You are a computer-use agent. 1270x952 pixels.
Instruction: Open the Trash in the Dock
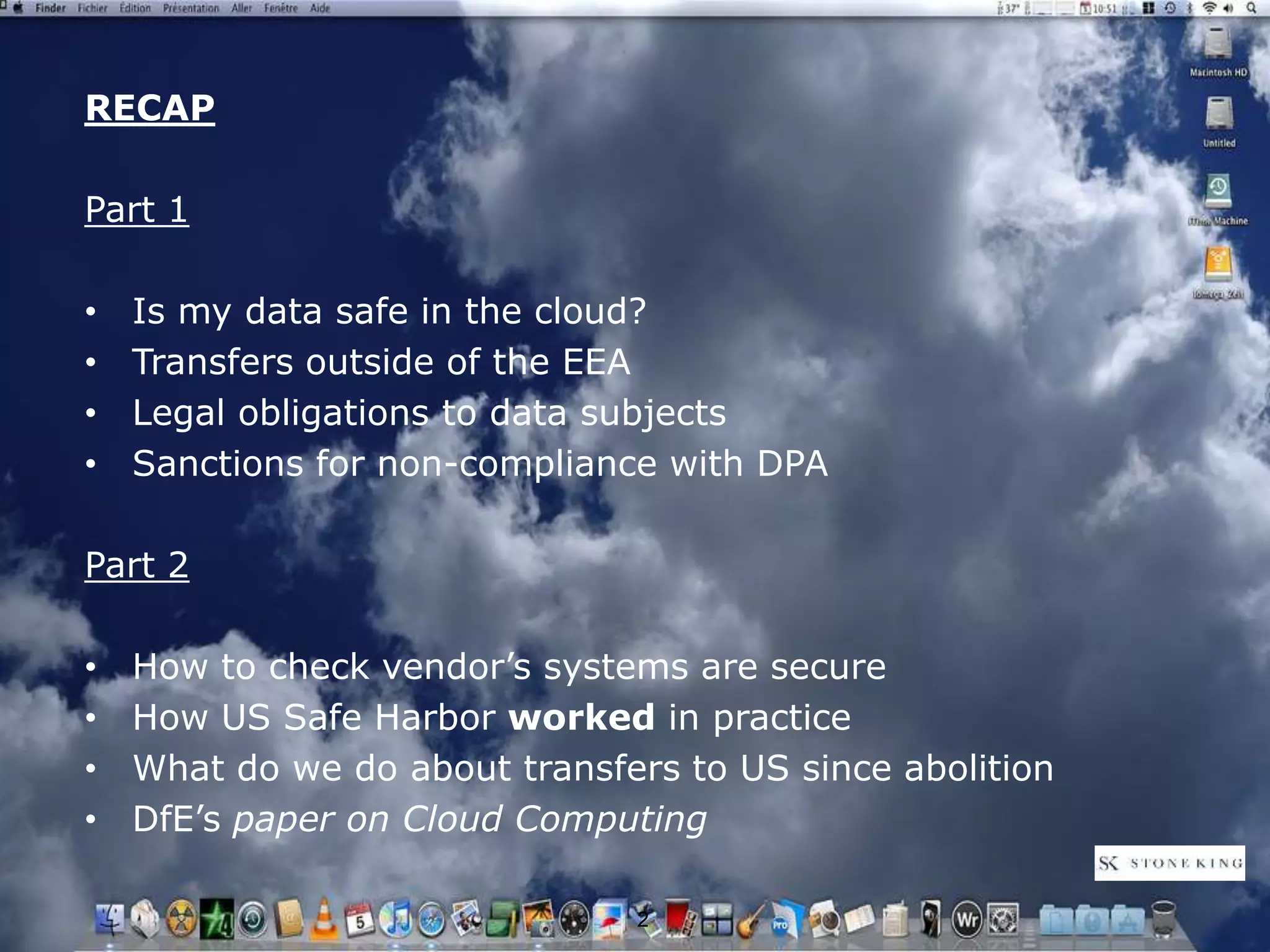pyautogui.click(x=1163, y=919)
